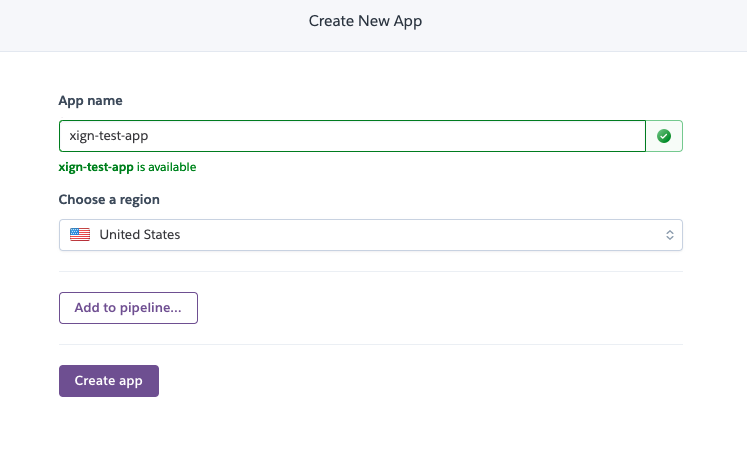Focus the App name input field
The height and width of the screenshot is (467, 747).
click(x=352, y=136)
